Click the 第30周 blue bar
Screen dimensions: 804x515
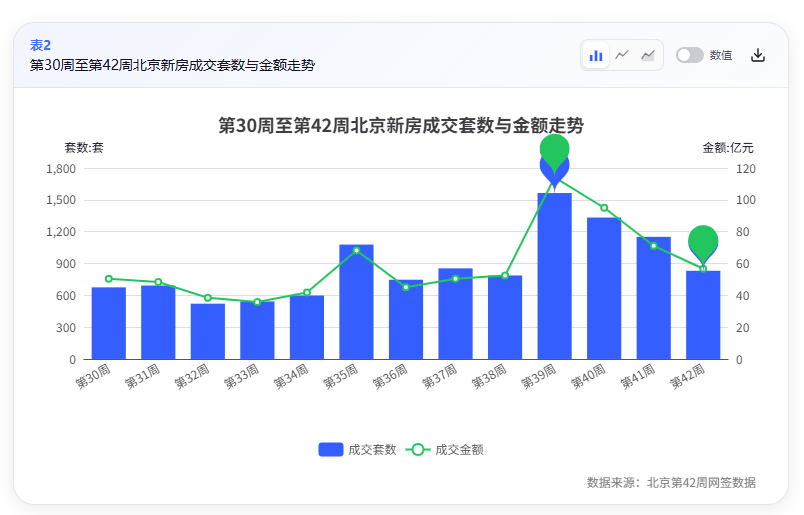pyautogui.click(x=109, y=323)
